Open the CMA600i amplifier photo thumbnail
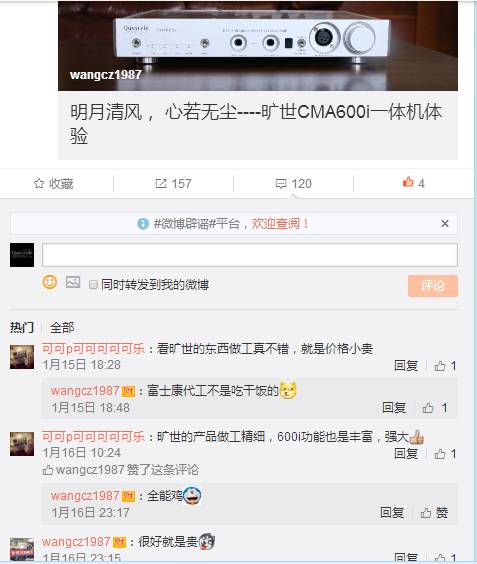The image size is (477, 564). 258,46
